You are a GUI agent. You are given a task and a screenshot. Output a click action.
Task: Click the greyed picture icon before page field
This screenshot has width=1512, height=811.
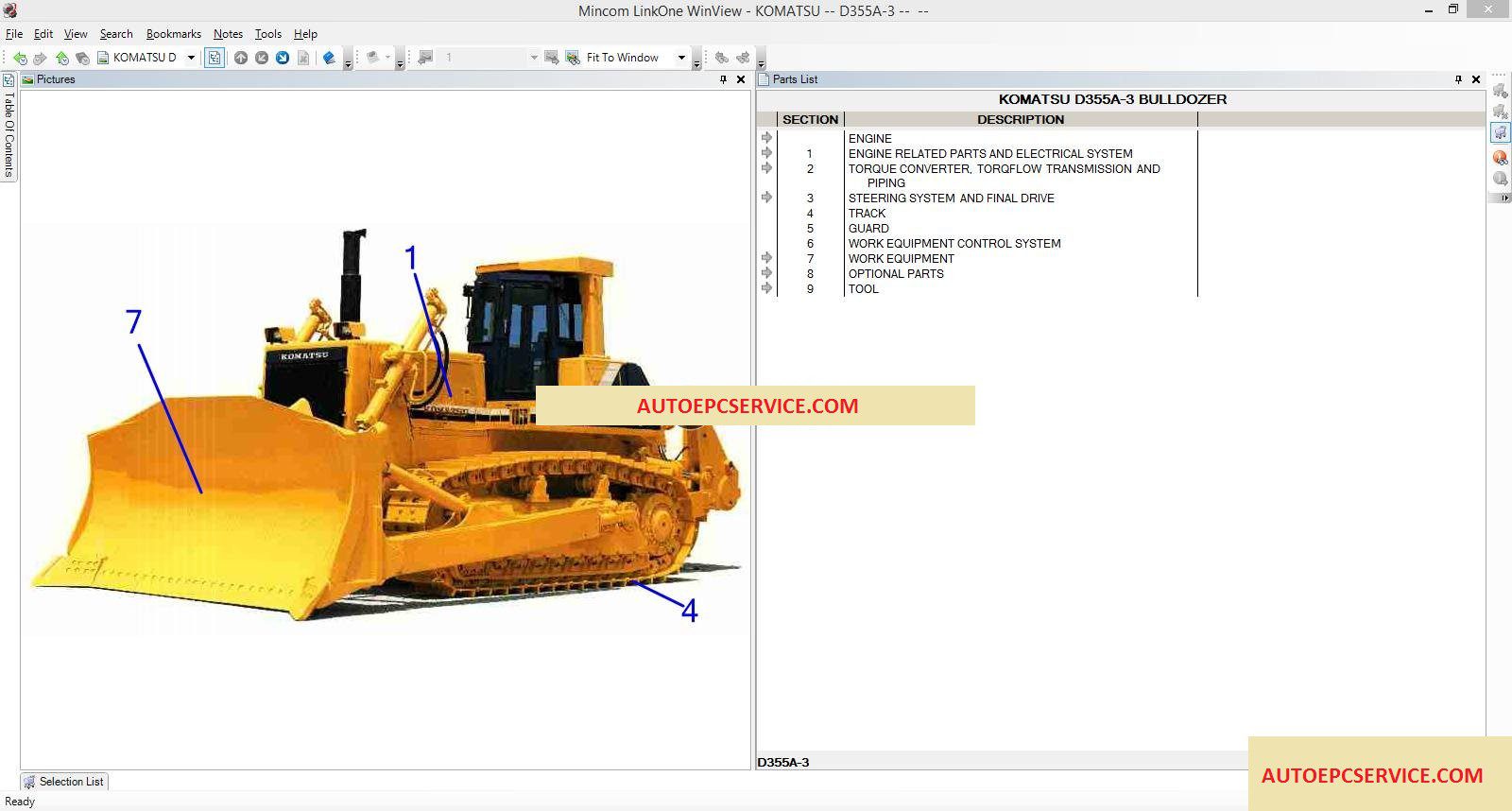425,58
